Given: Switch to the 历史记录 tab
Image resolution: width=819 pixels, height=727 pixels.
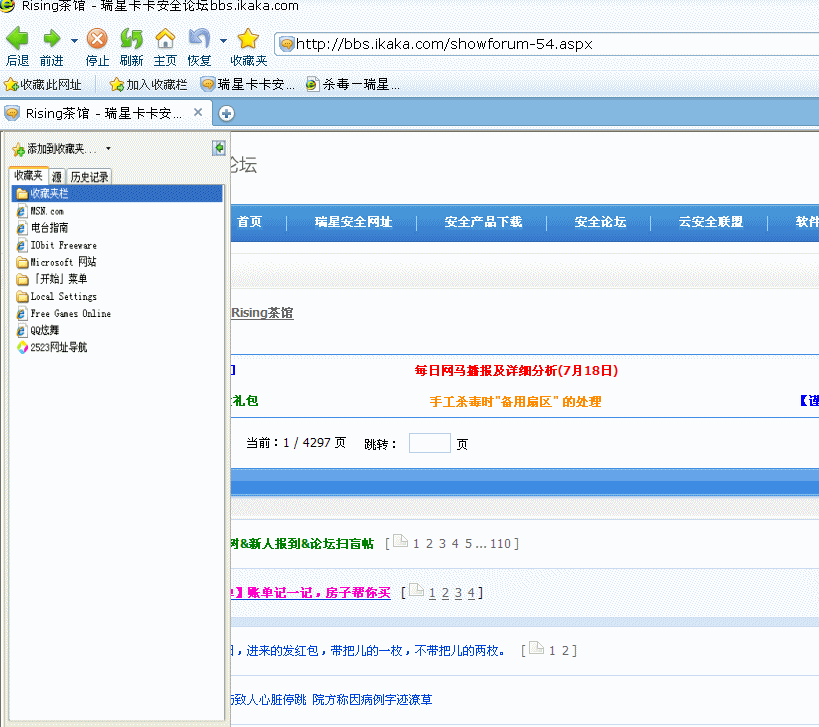Looking at the screenshot, I should [x=90, y=177].
